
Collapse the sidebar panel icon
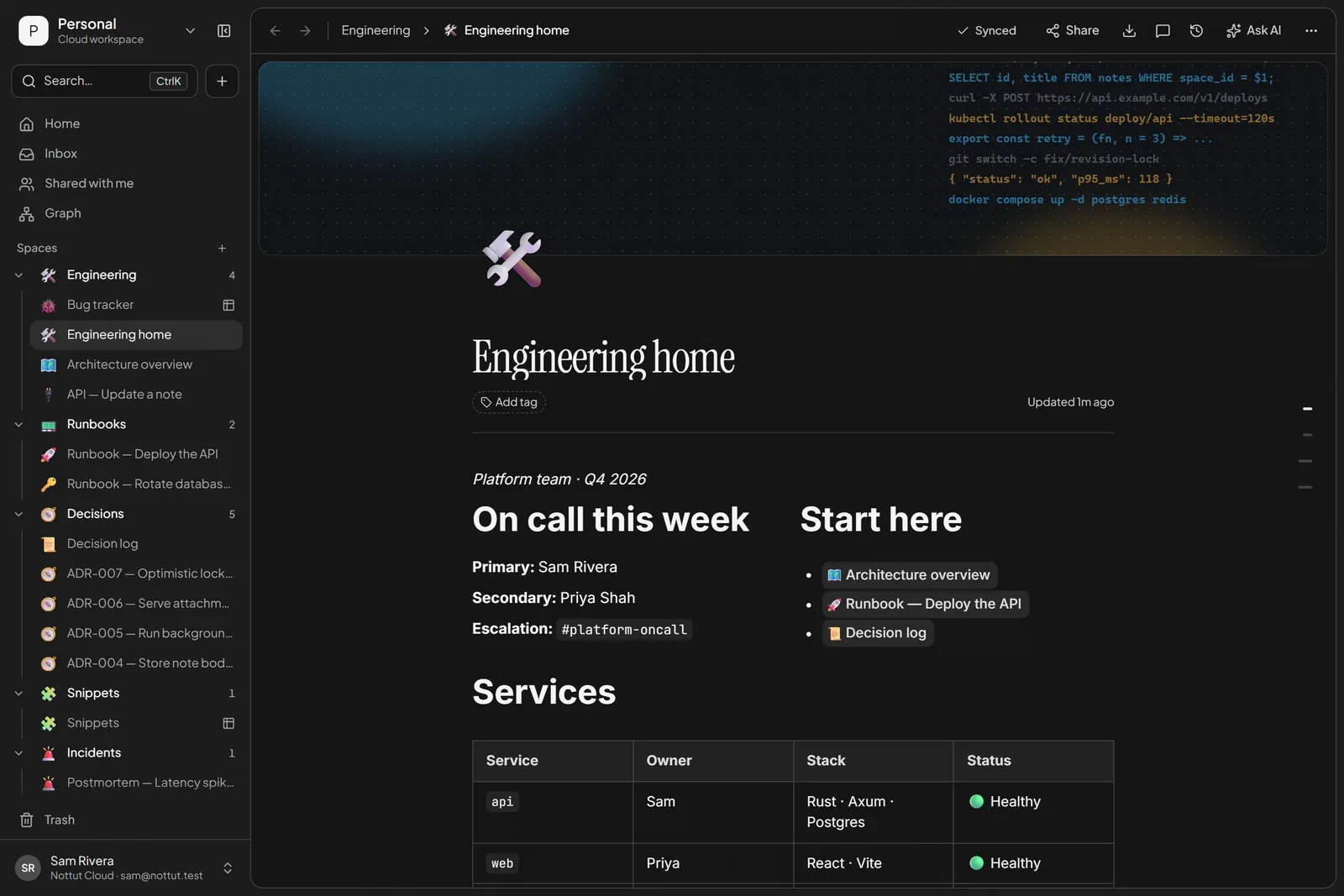tap(224, 31)
